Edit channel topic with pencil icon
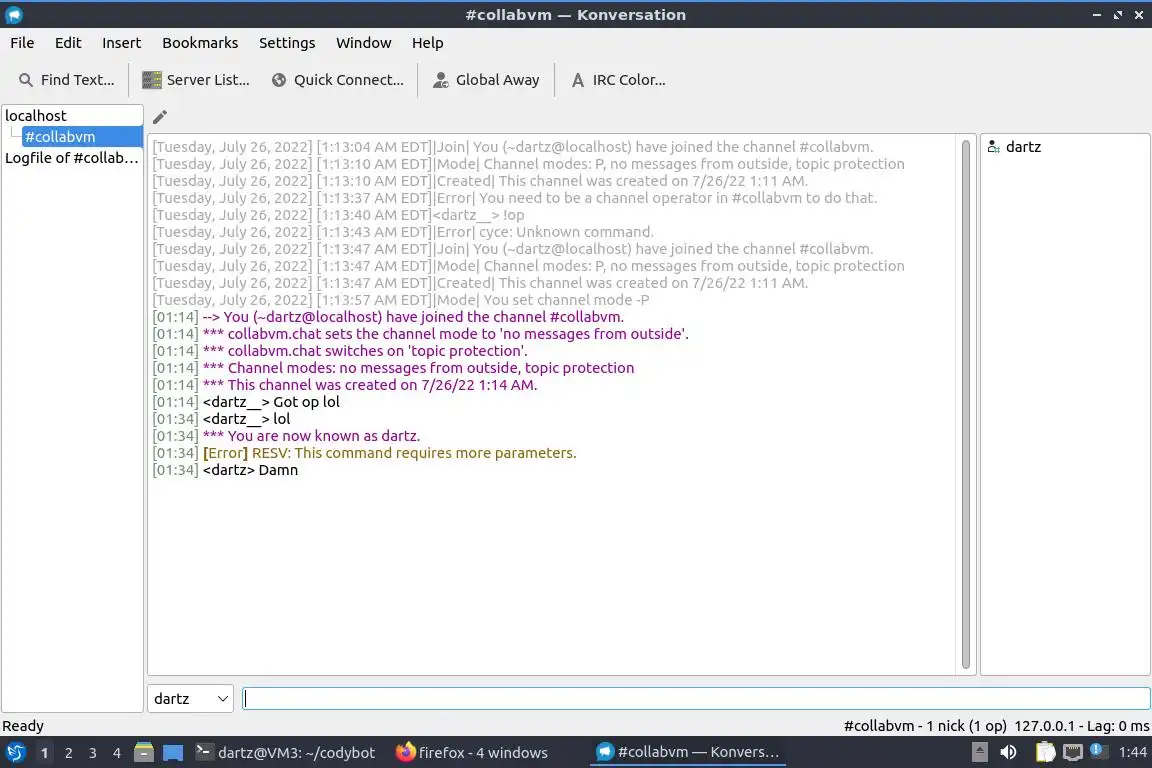 (x=159, y=117)
